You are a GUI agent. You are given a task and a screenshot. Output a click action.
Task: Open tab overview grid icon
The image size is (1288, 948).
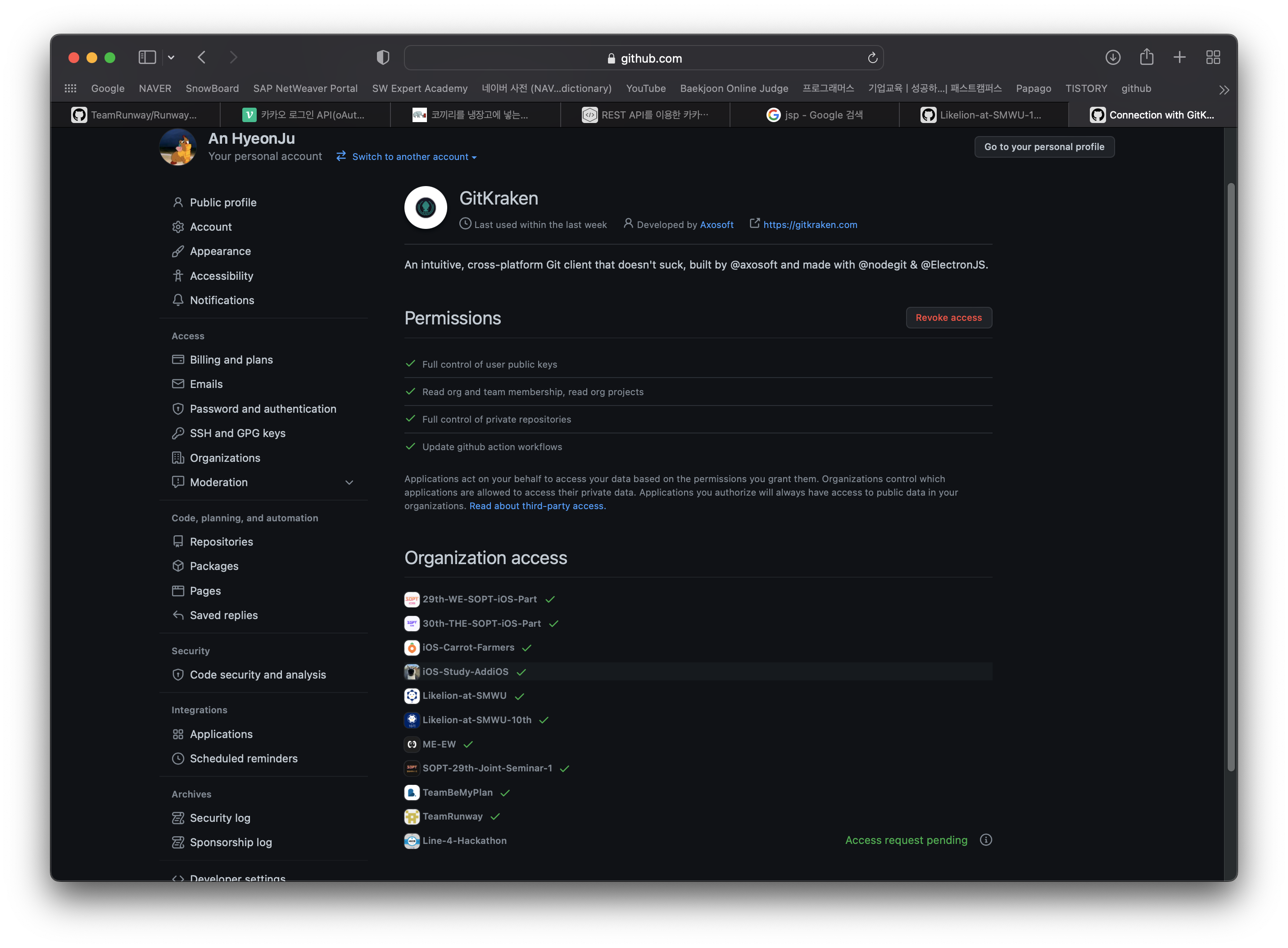[1213, 57]
